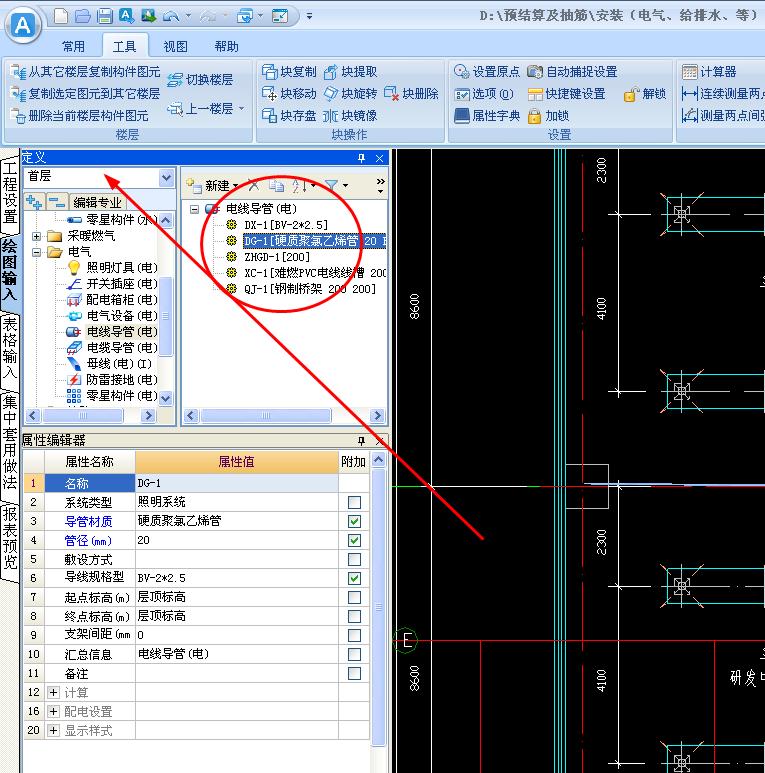Select 块移动 block move tool

[289, 94]
